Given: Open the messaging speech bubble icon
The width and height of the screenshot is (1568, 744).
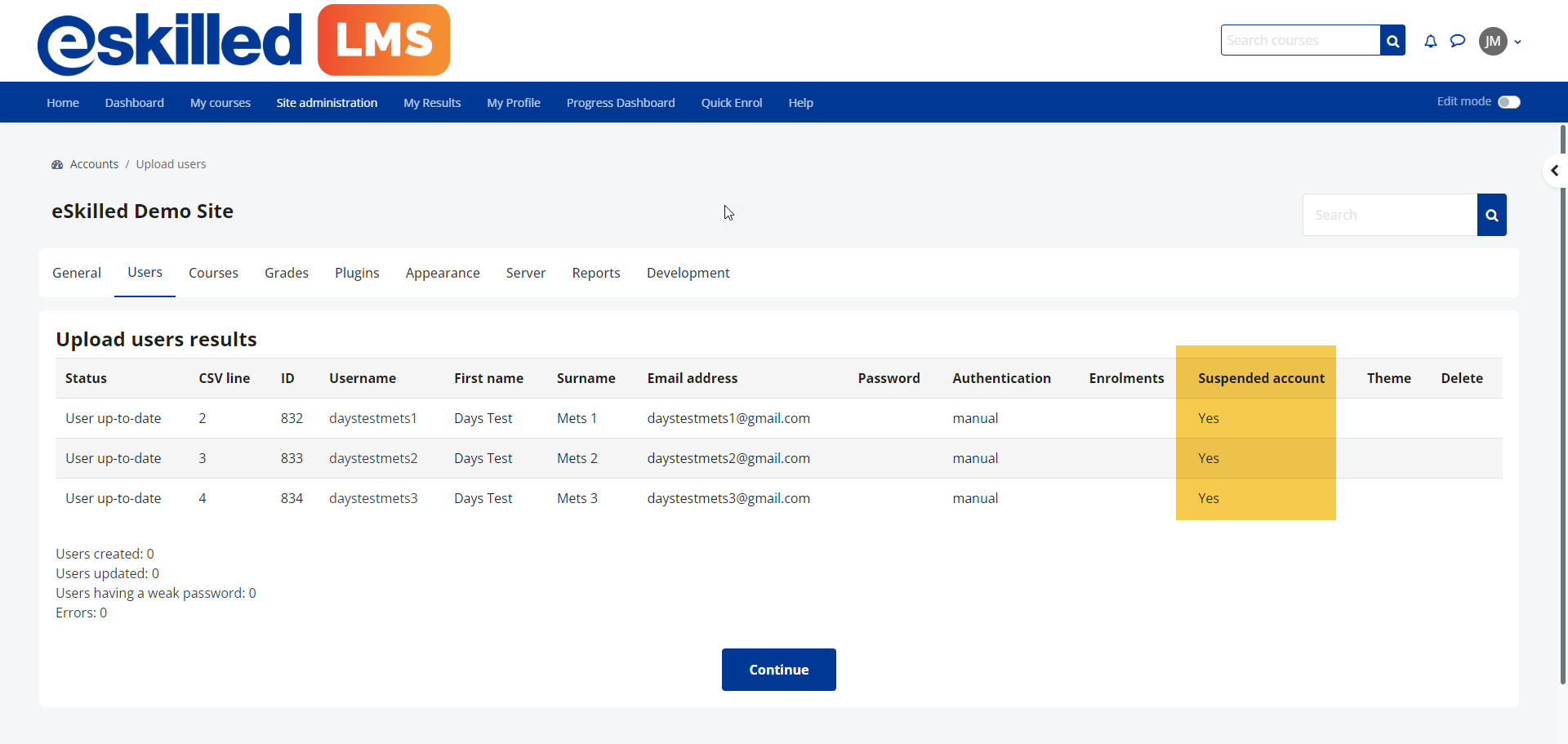Looking at the screenshot, I should point(1458,41).
